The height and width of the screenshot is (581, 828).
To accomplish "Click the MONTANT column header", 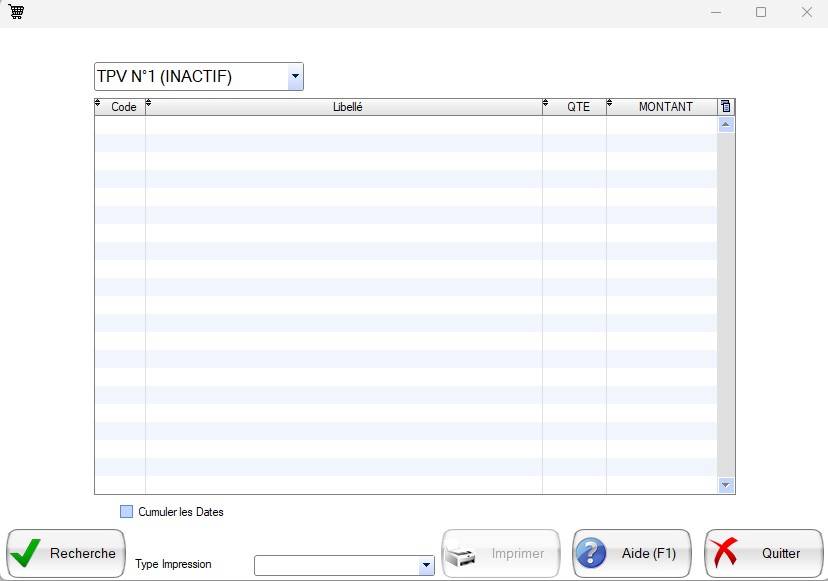I will tap(665, 107).
